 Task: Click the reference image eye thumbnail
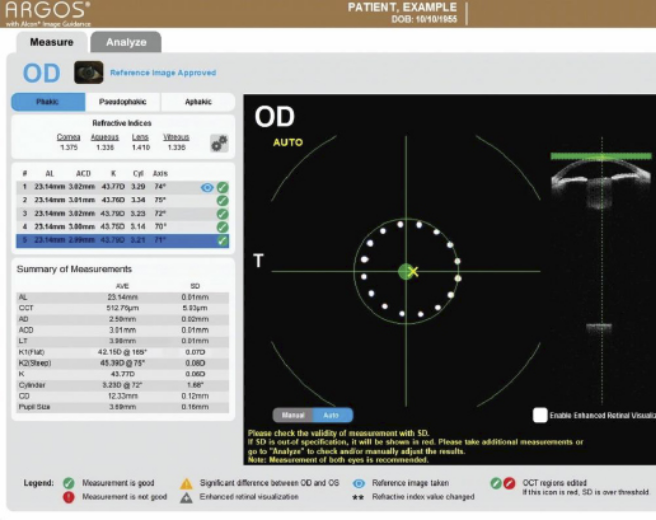click(x=89, y=73)
